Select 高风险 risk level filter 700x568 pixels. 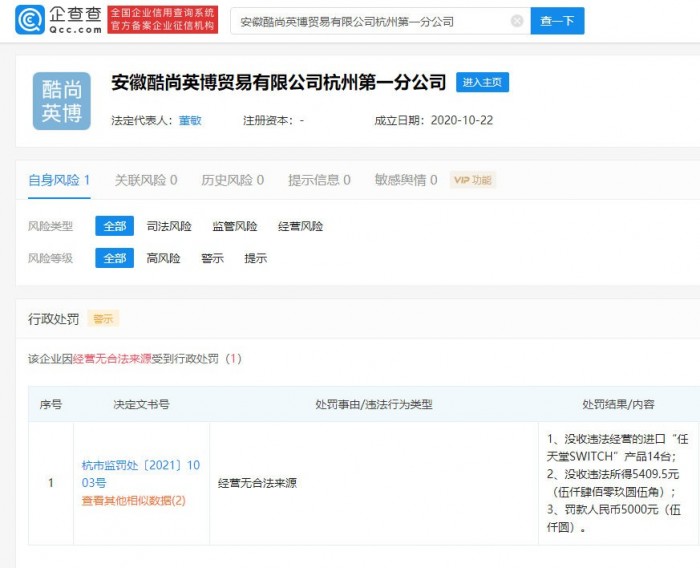[163, 258]
